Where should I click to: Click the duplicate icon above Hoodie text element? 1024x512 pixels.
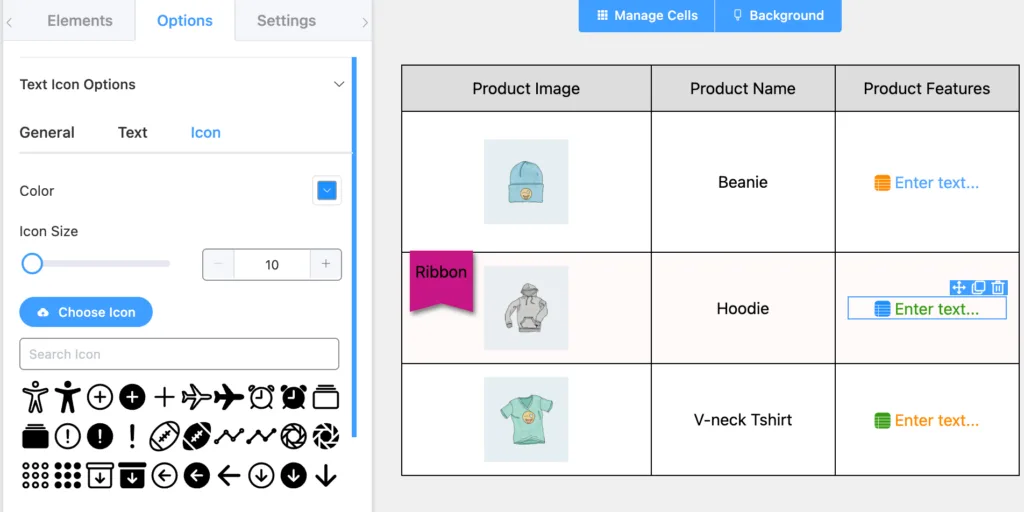point(978,287)
